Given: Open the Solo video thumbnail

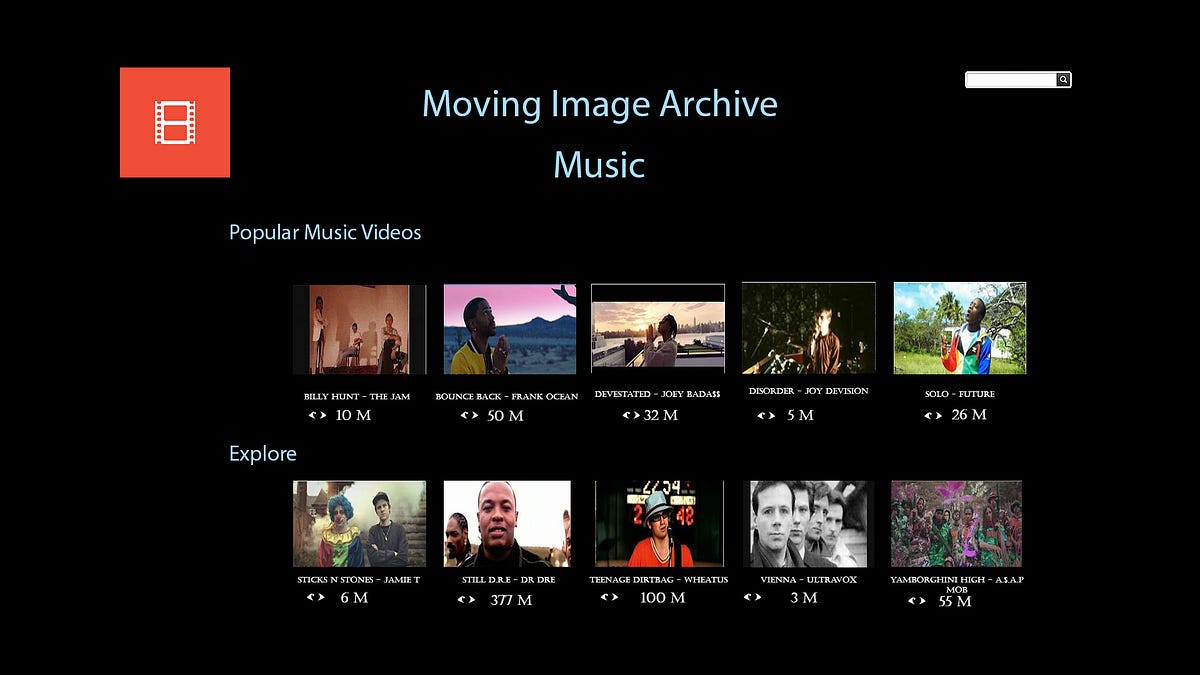Looking at the screenshot, I should coord(960,328).
